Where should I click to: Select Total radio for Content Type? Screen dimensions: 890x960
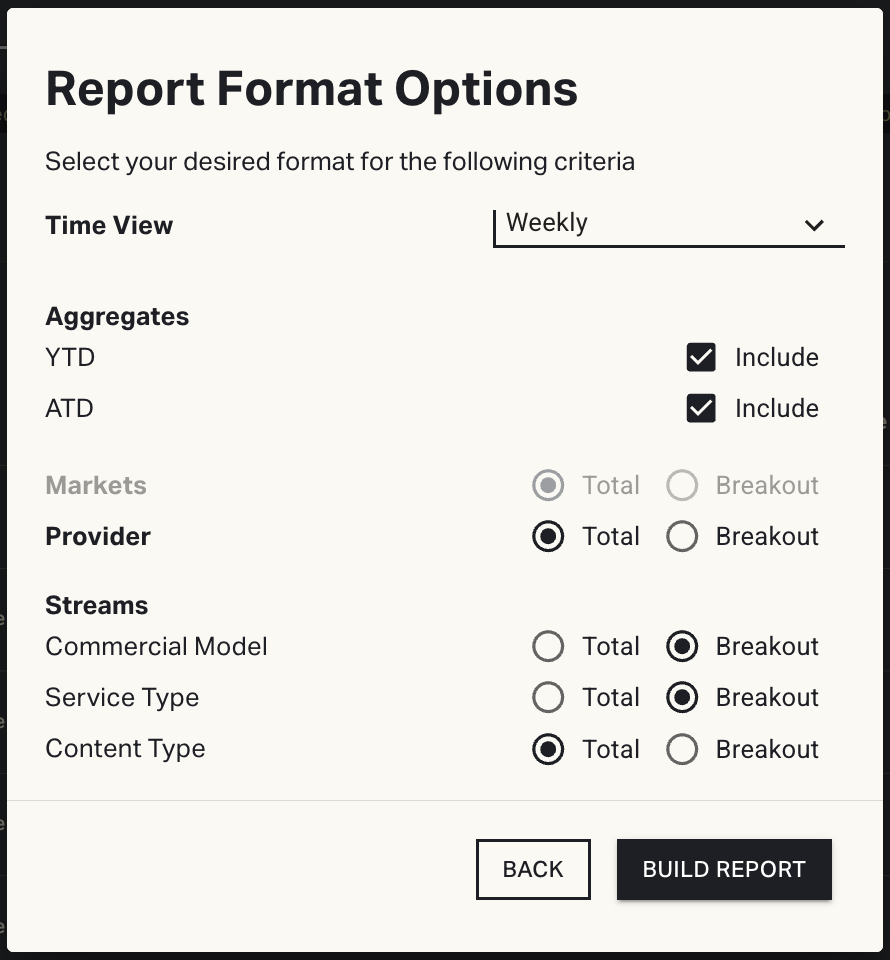tap(548, 750)
